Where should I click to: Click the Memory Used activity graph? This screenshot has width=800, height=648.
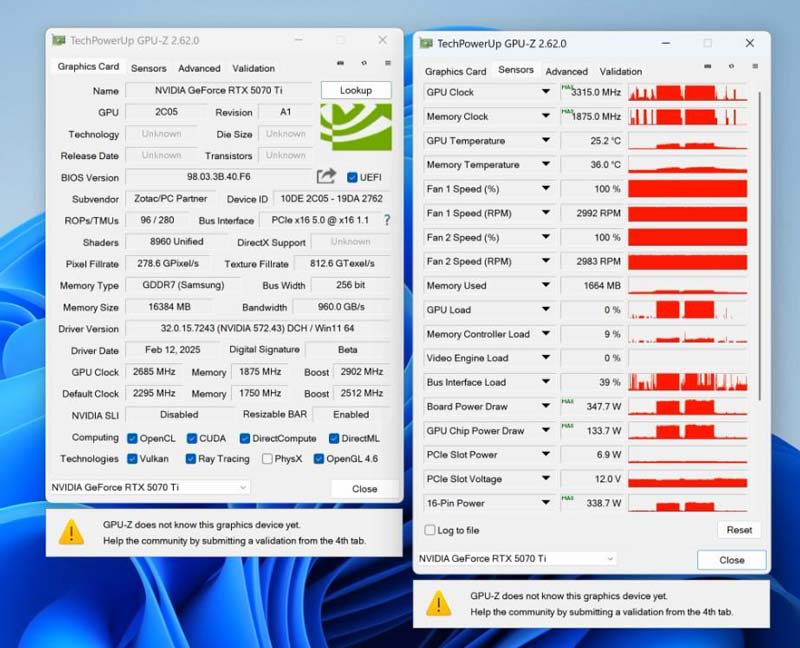(x=690, y=285)
